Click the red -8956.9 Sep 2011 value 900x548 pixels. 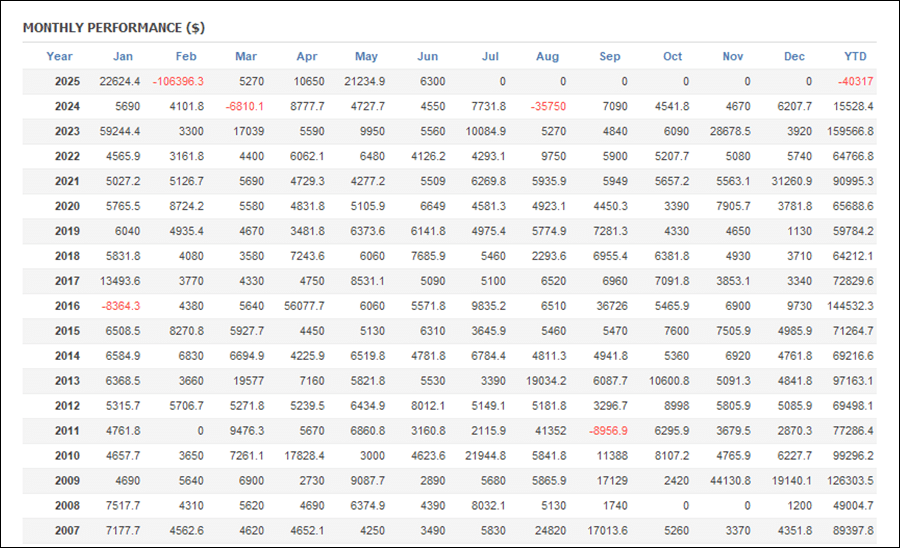point(608,431)
